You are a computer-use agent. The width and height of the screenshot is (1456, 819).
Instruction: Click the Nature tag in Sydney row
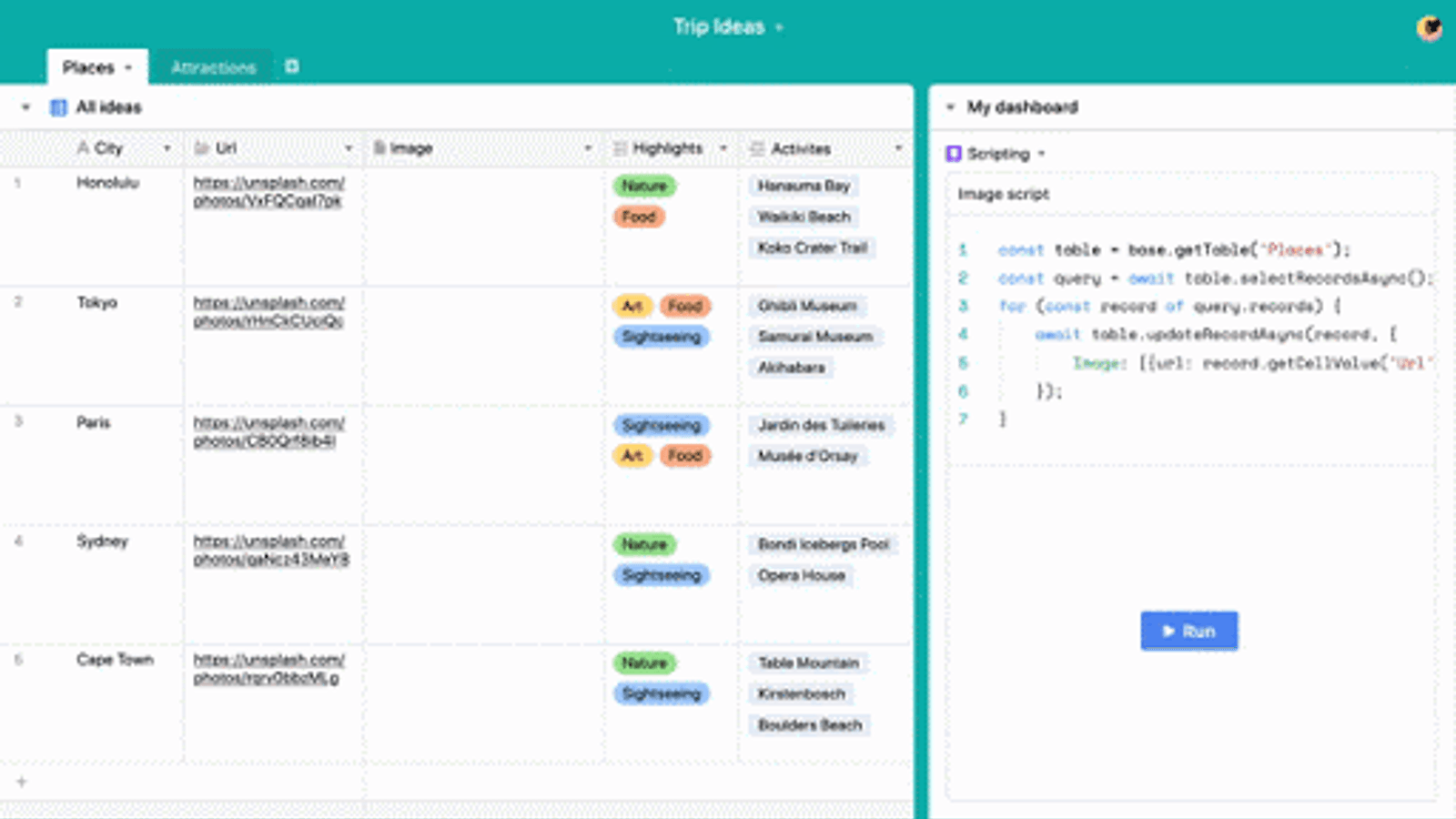point(644,544)
